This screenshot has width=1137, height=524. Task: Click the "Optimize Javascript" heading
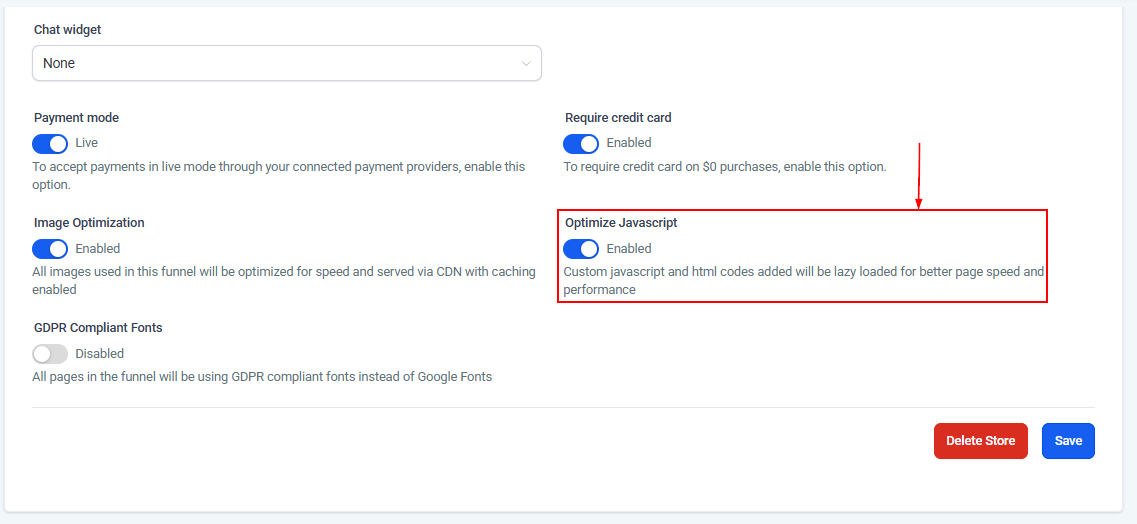click(621, 223)
